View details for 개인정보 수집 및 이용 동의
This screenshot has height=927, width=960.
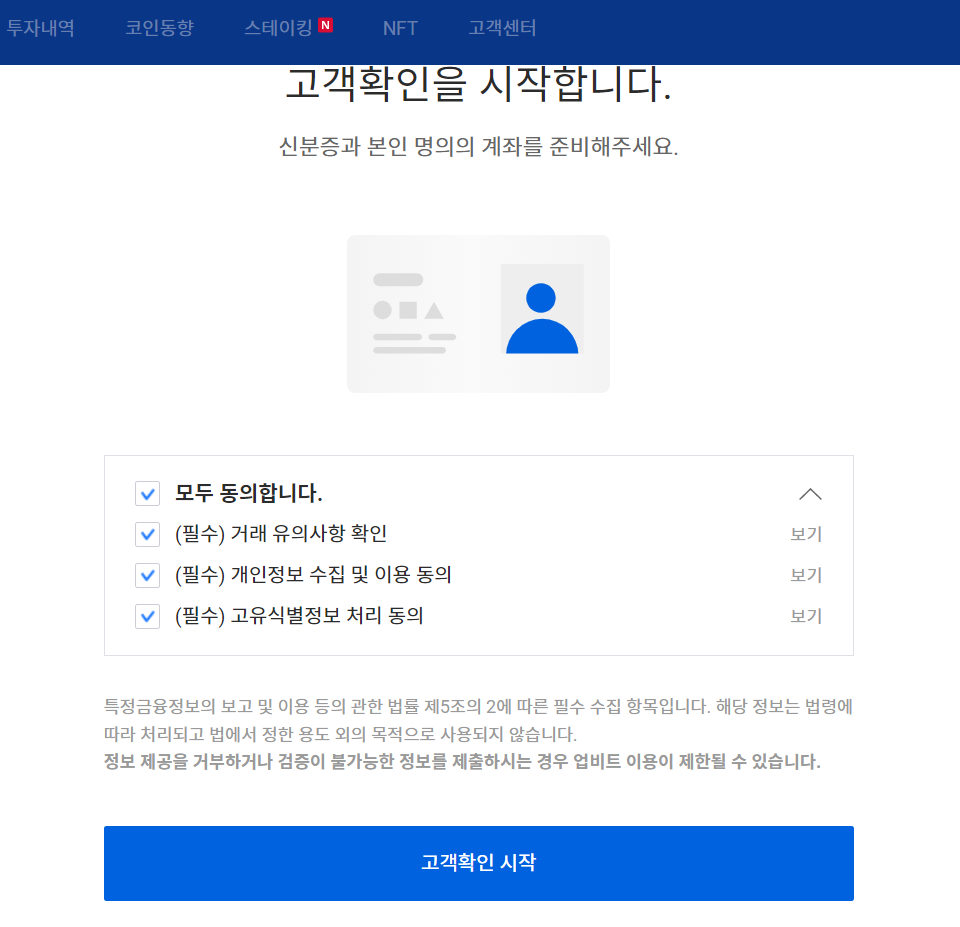coord(806,576)
